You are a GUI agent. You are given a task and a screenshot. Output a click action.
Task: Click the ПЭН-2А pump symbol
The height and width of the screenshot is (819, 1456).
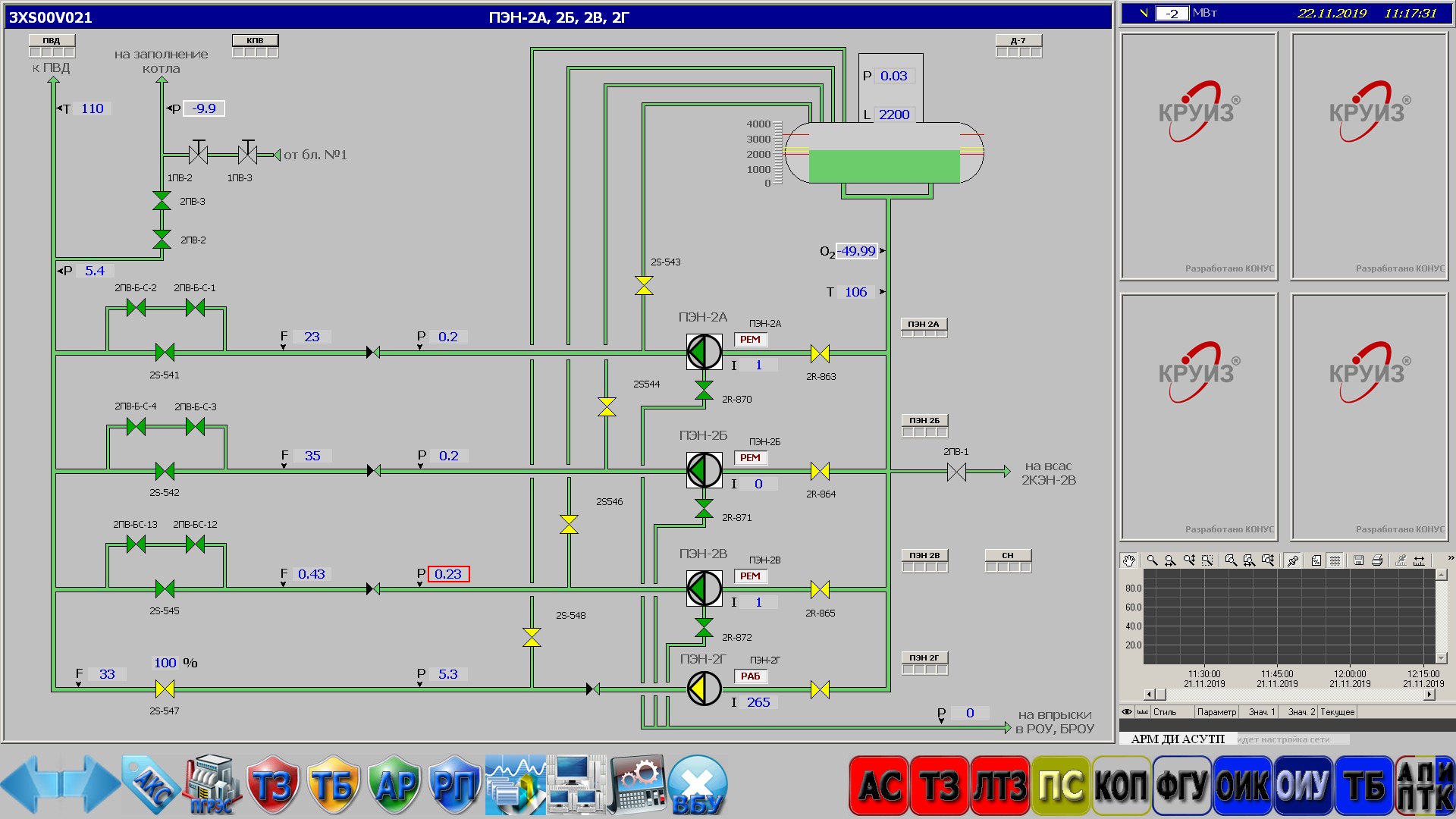(x=704, y=352)
